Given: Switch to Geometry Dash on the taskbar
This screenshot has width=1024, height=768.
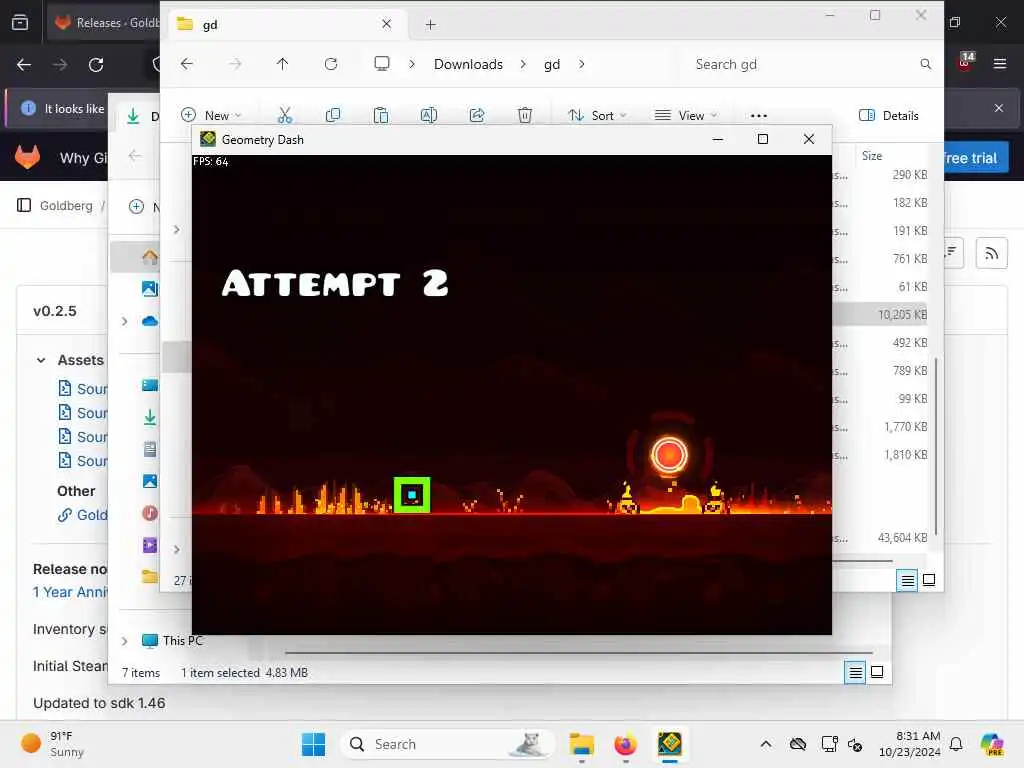Looking at the screenshot, I should [x=669, y=744].
